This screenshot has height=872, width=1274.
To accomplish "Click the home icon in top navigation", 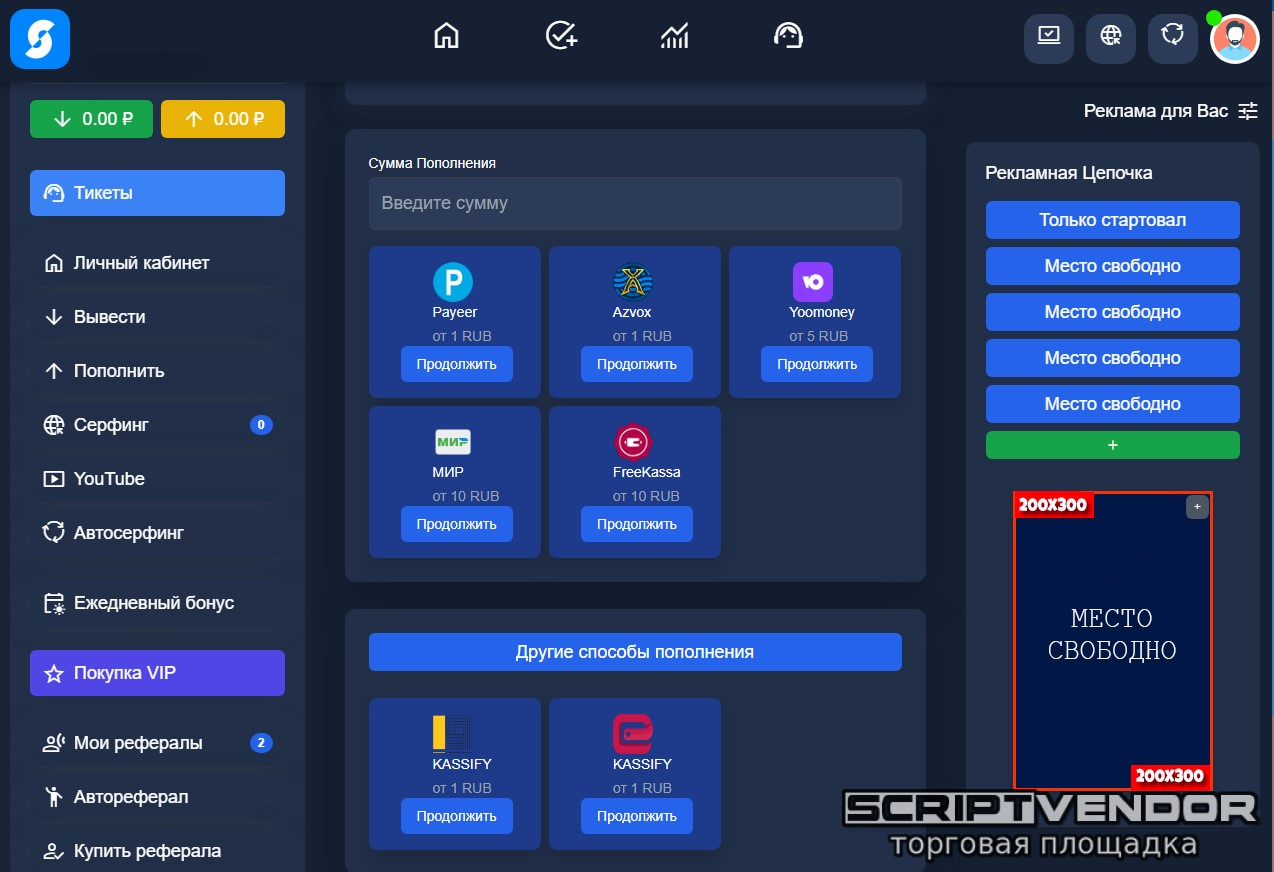I will (x=446, y=36).
